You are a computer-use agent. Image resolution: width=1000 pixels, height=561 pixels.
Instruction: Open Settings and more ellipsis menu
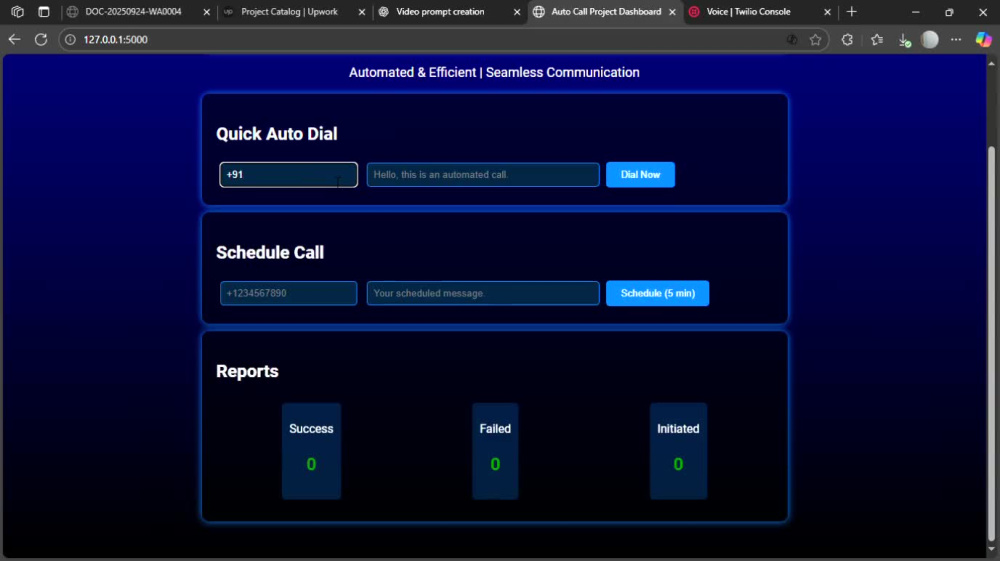956,40
